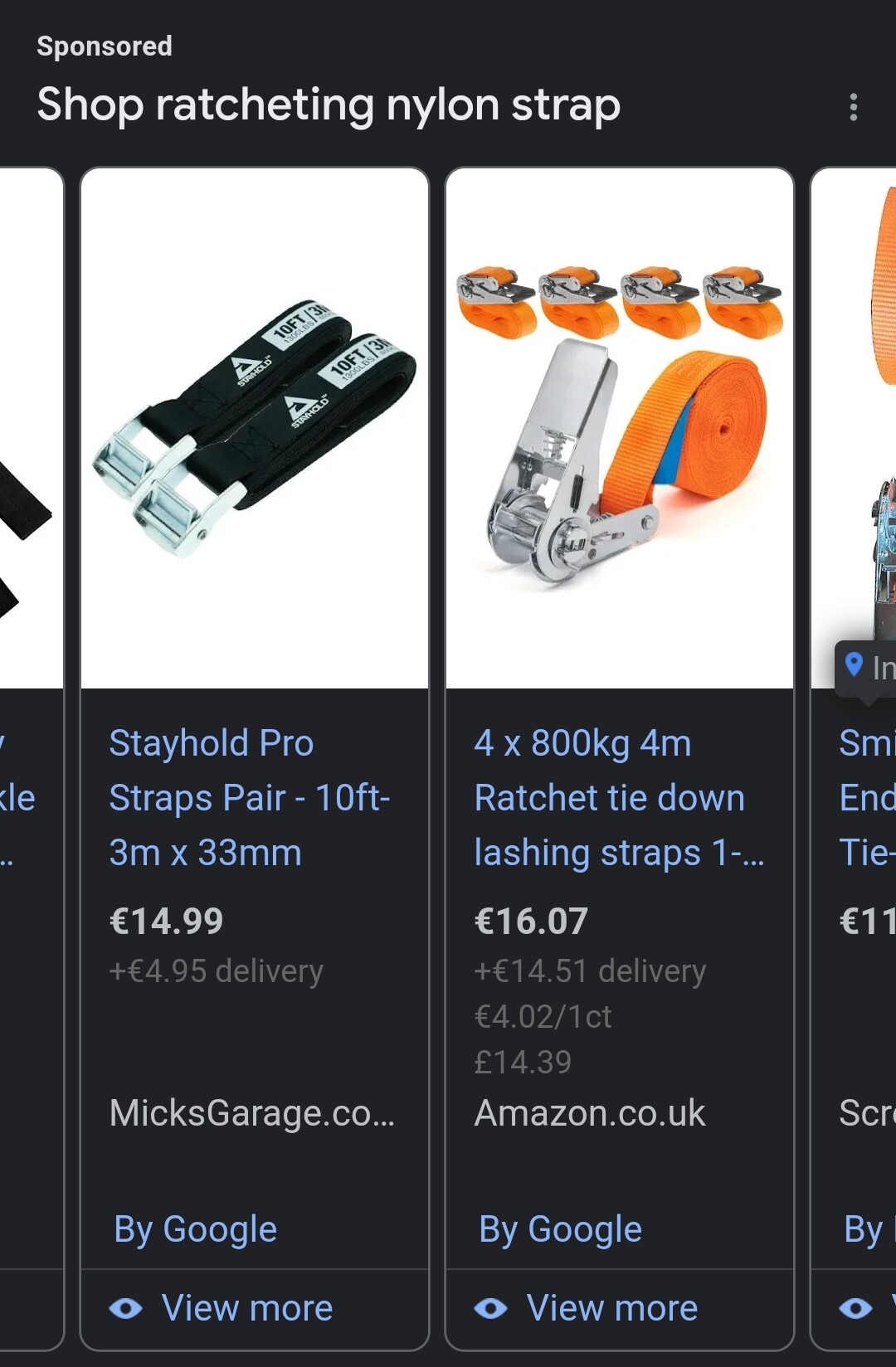Tap the blue location pin icon

[x=854, y=665]
